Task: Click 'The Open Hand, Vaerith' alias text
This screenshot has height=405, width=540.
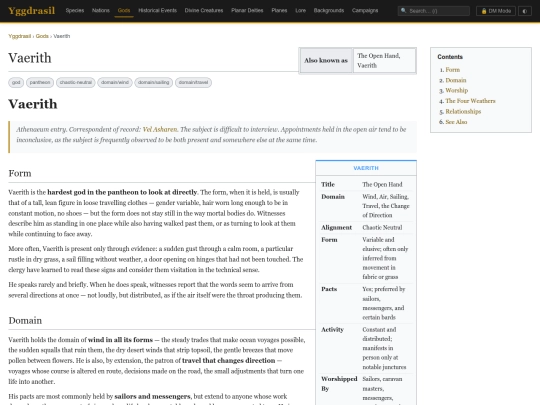Action: [x=378, y=61]
